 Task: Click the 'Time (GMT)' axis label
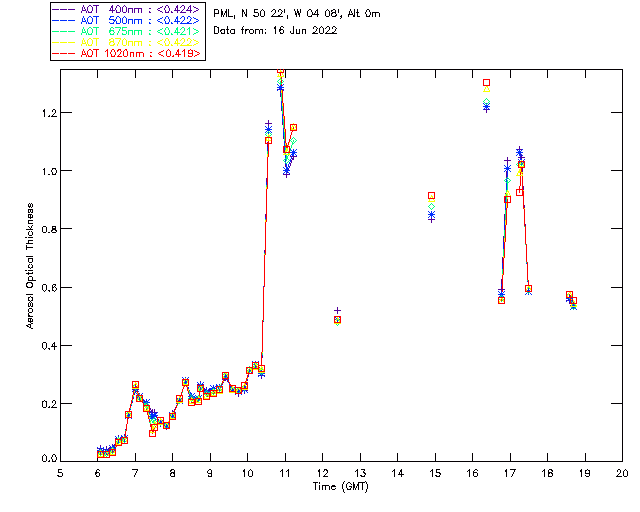(341, 487)
